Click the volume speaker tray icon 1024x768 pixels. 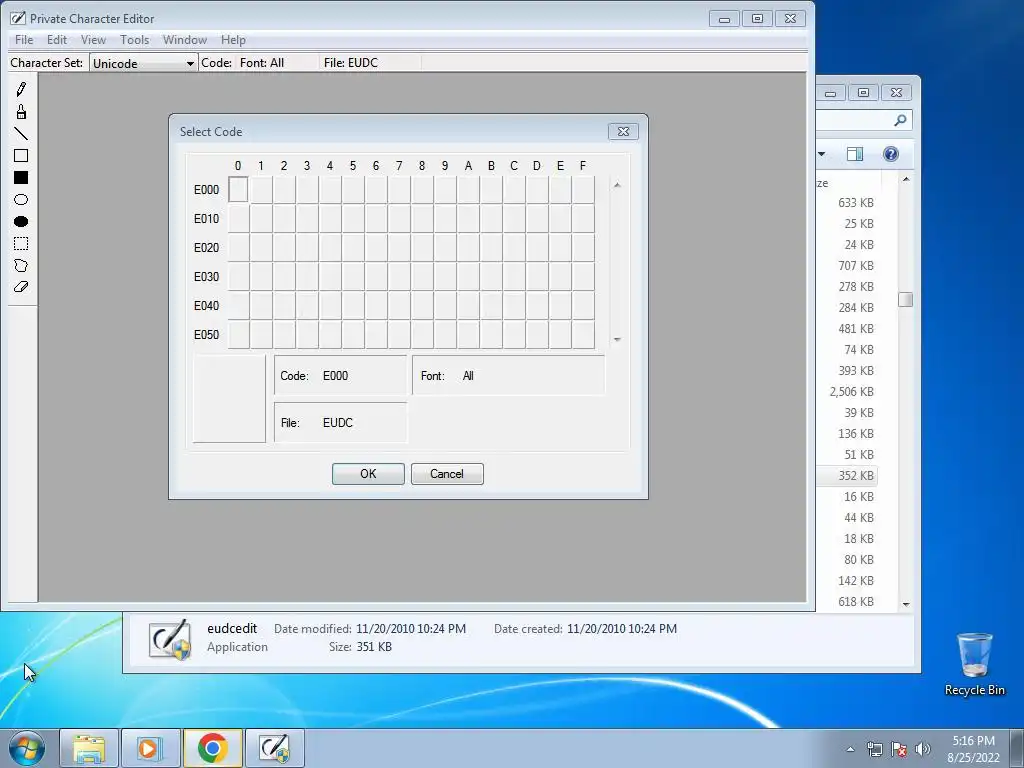click(923, 749)
